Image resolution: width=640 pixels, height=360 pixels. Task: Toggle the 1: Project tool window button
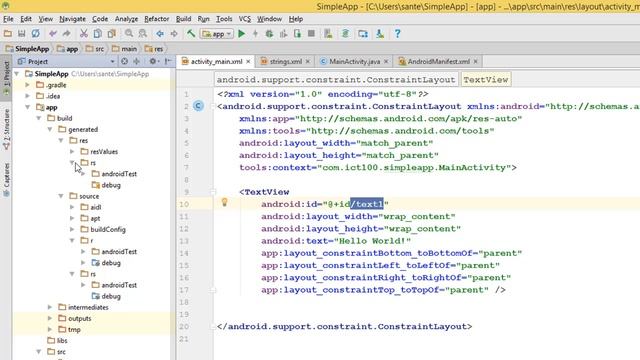[6, 78]
